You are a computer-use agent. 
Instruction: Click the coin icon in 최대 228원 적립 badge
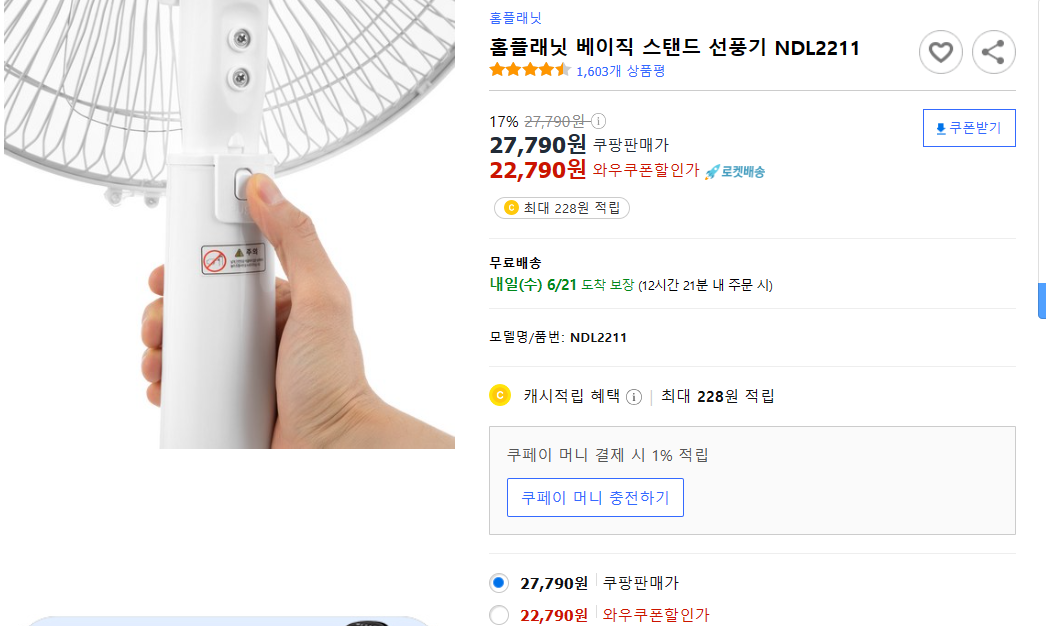point(511,208)
